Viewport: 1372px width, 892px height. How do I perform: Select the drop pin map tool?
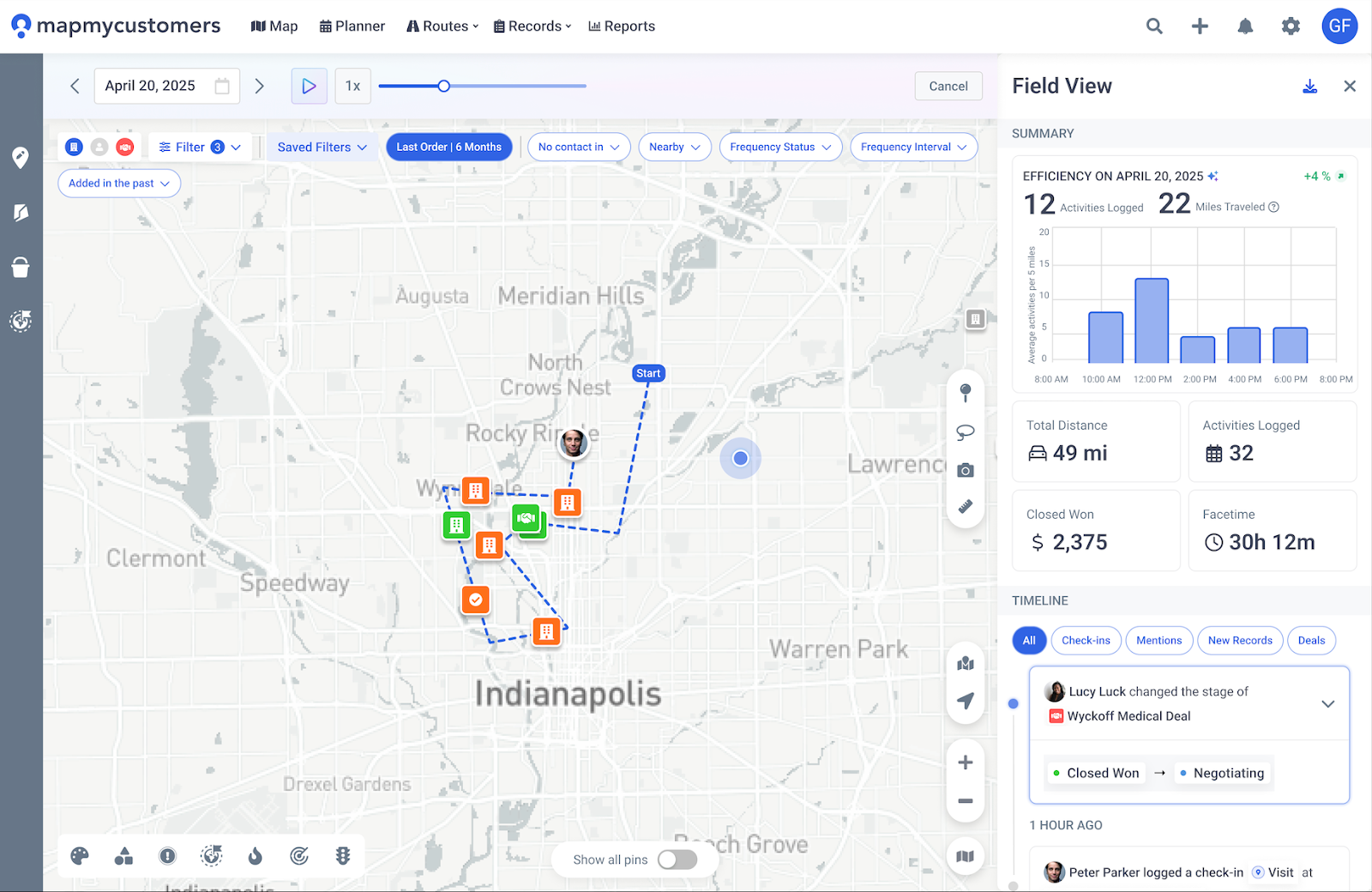[x=966, y=393]
